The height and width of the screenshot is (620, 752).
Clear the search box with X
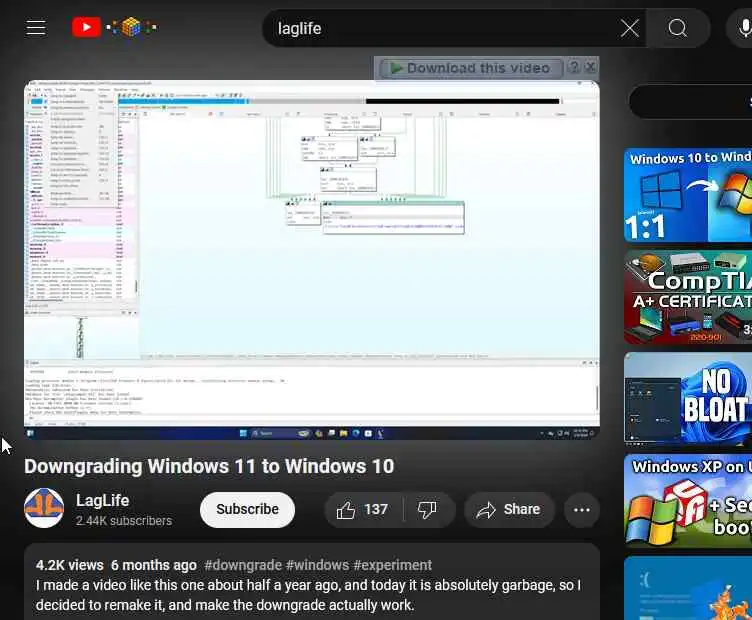click(629, 28)
